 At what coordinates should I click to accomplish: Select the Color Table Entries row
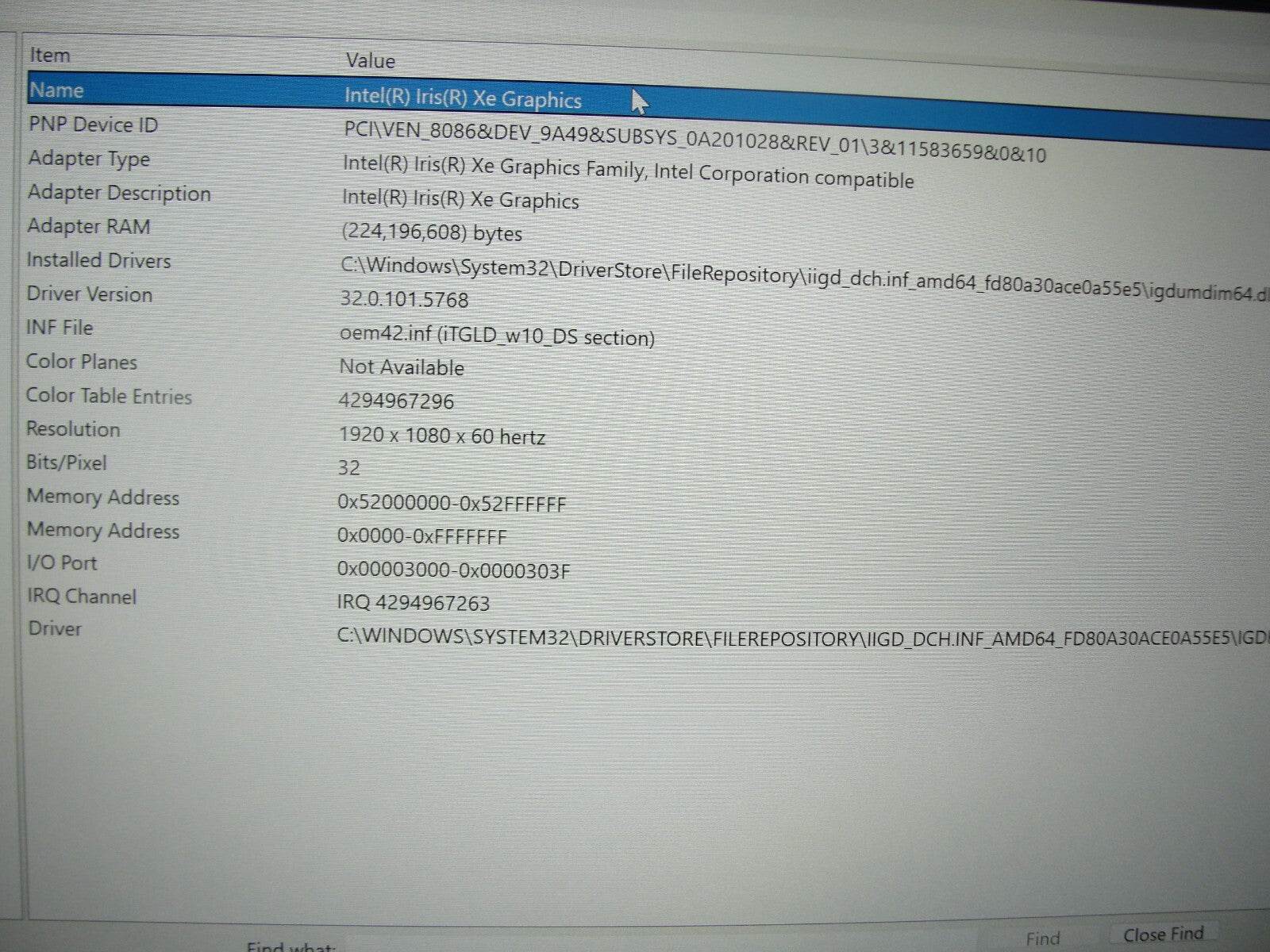(317, 397)
